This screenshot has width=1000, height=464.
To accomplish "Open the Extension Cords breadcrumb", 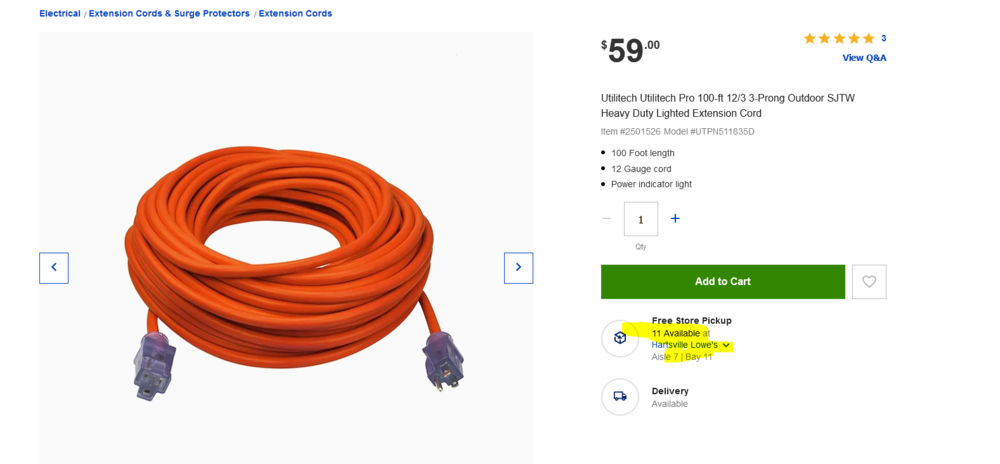I will pyautogui.click(x=295, y=13).
